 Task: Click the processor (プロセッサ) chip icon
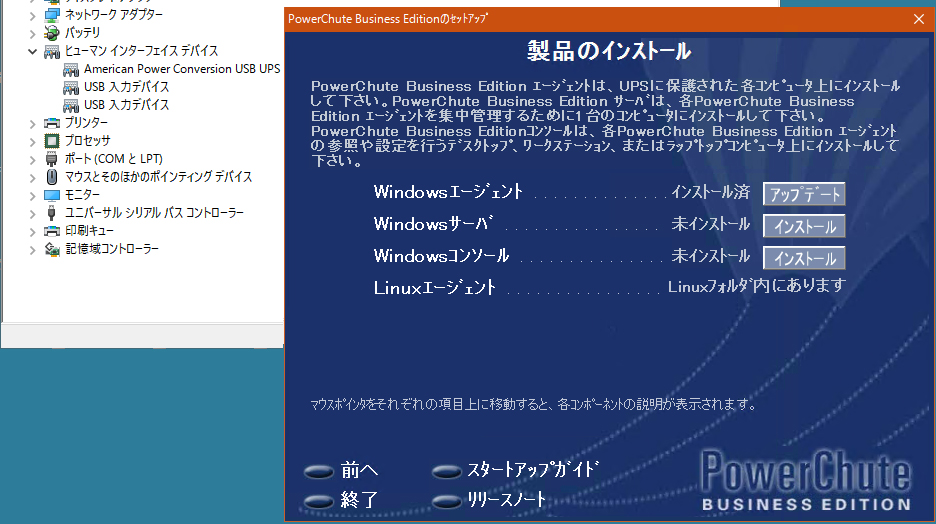pos(52,141)
